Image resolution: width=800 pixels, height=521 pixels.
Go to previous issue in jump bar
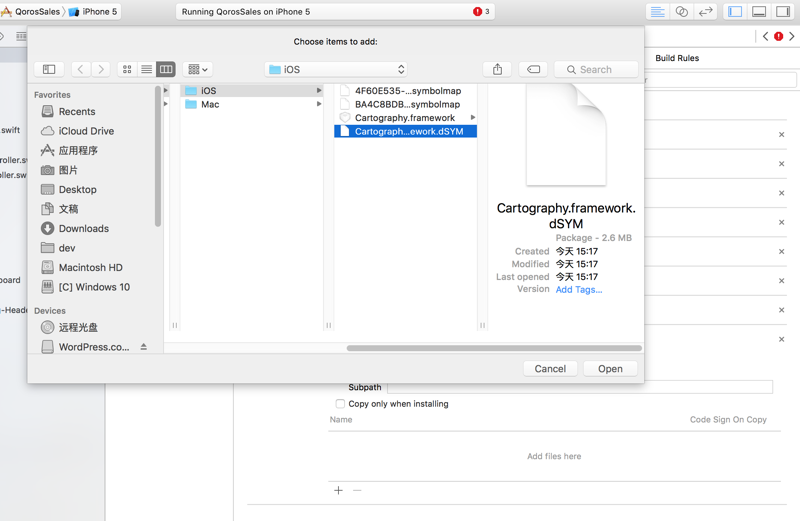pyautogui.click(x=765, y=36)
